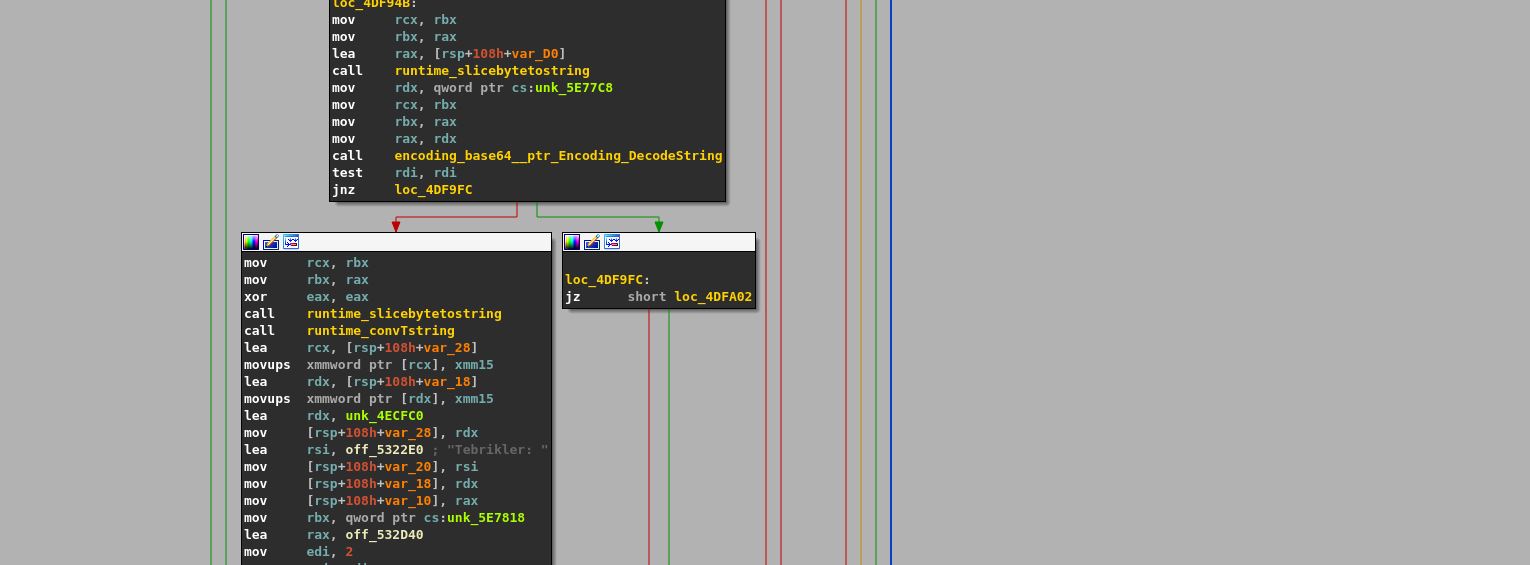
Task: Click var_18 in the mov ..., rdx line
Action: pyautogui.click(x=408, y=484)
